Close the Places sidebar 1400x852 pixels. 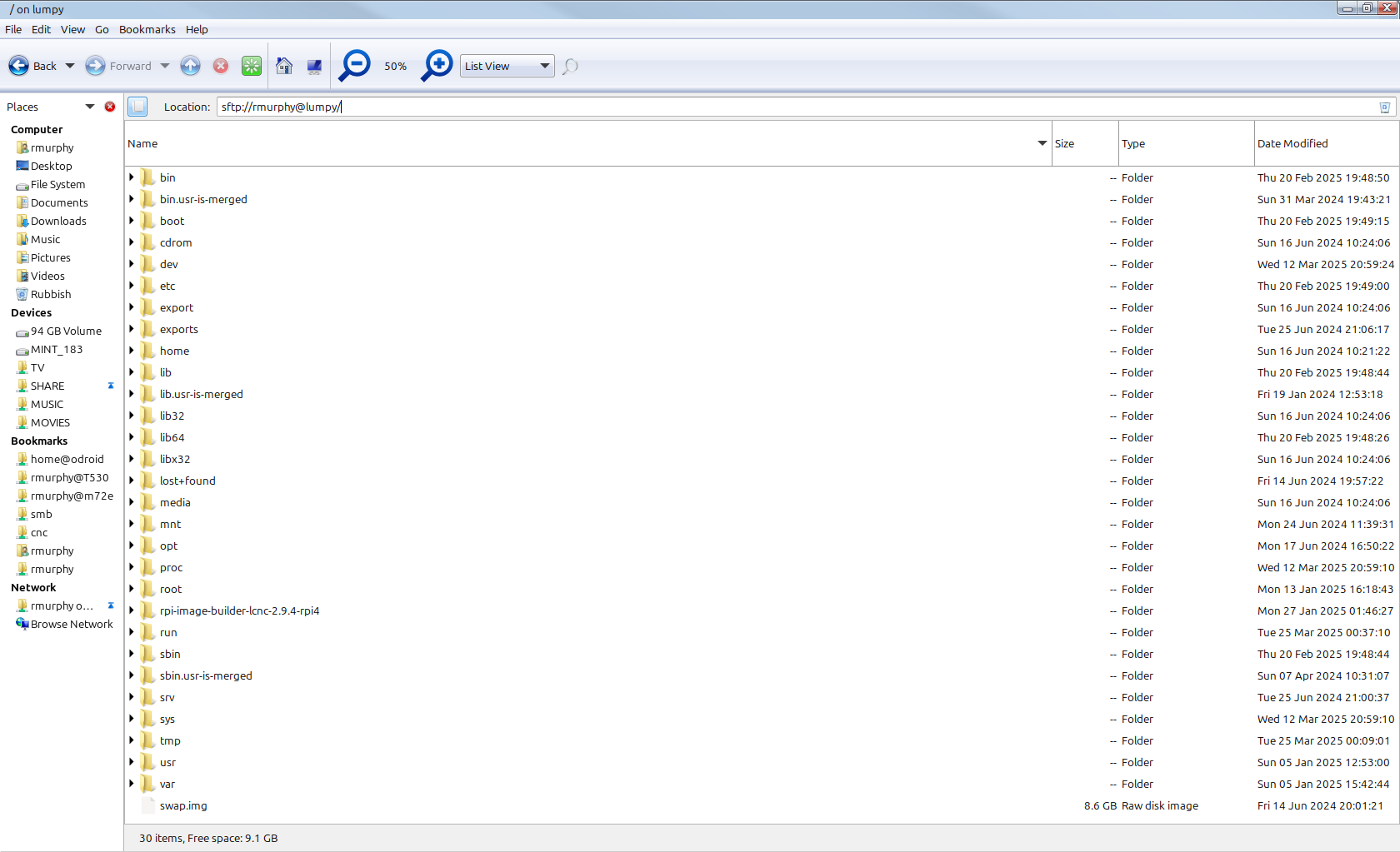109,107
